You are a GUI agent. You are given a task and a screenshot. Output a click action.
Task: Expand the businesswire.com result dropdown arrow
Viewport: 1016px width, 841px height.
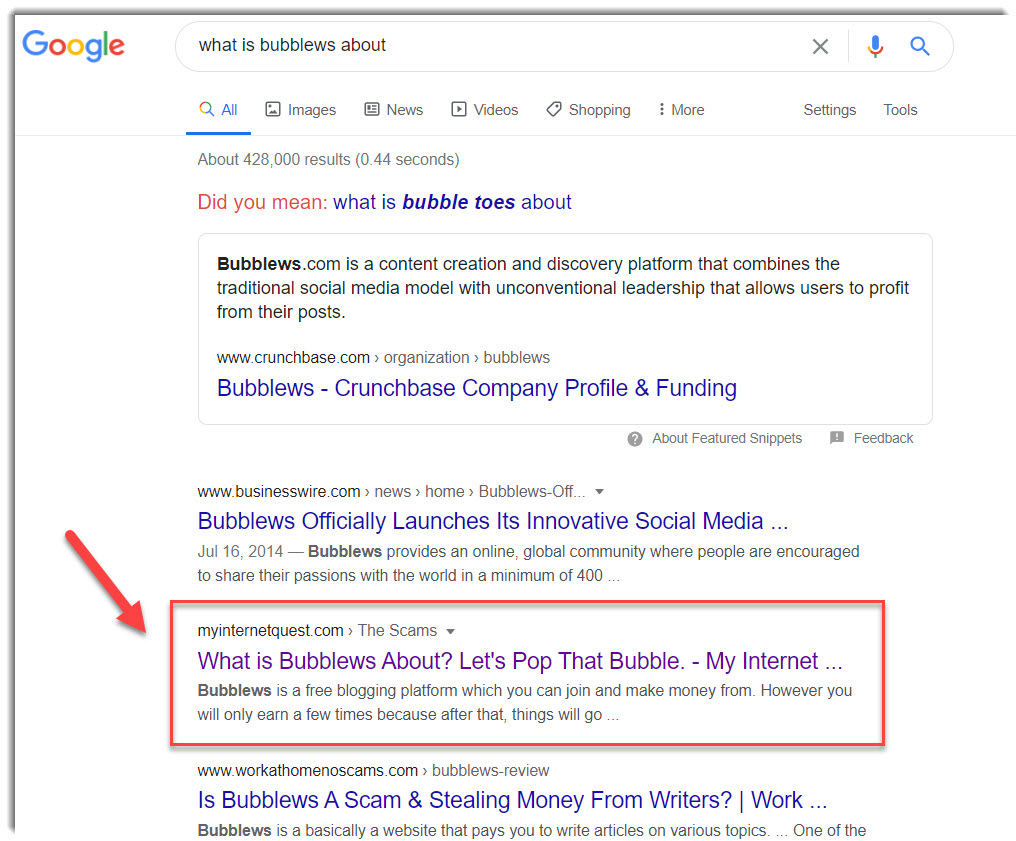coord(599,492)
